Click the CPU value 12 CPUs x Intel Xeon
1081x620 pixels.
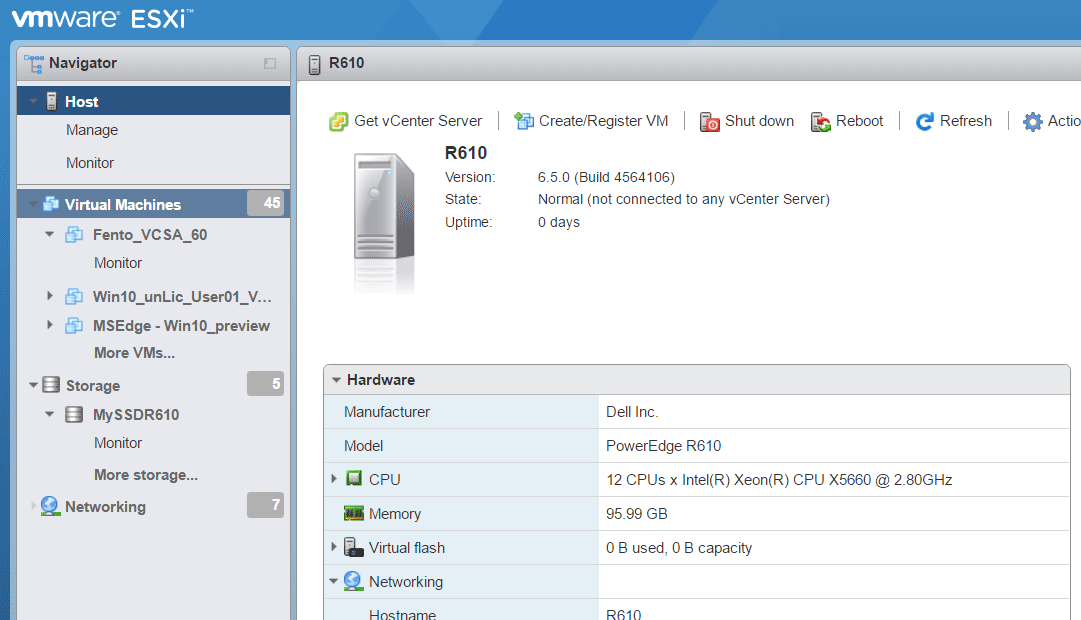pos(779,480)
